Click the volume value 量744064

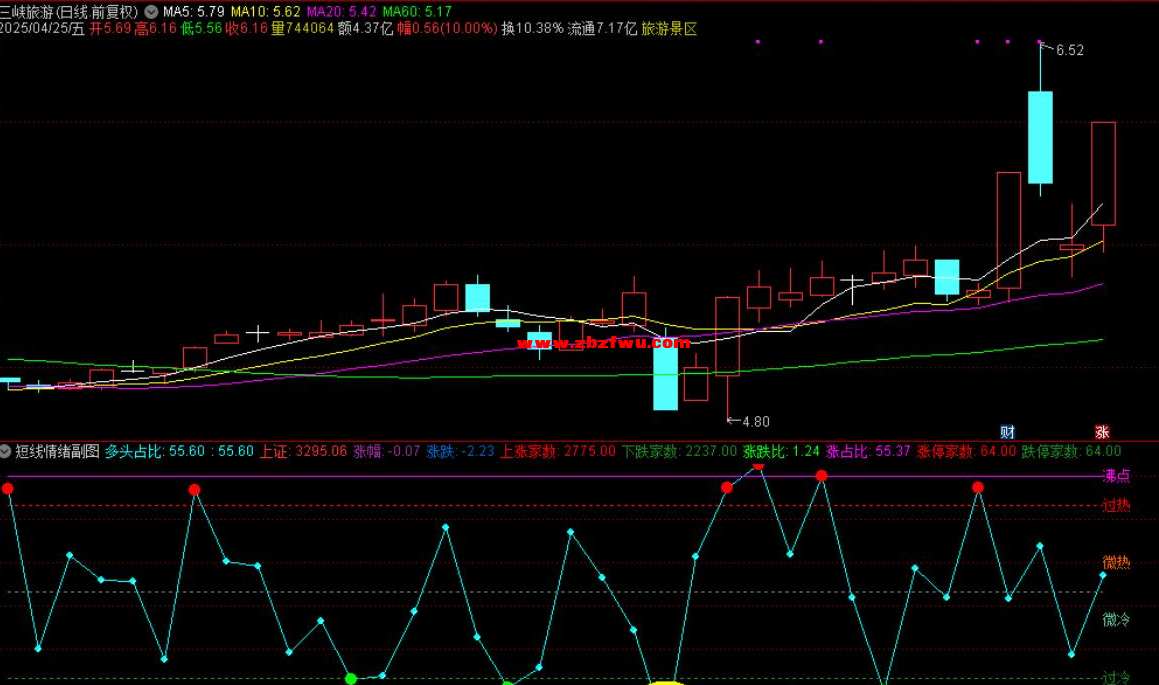pyautogui.click(x=302, y=29)
